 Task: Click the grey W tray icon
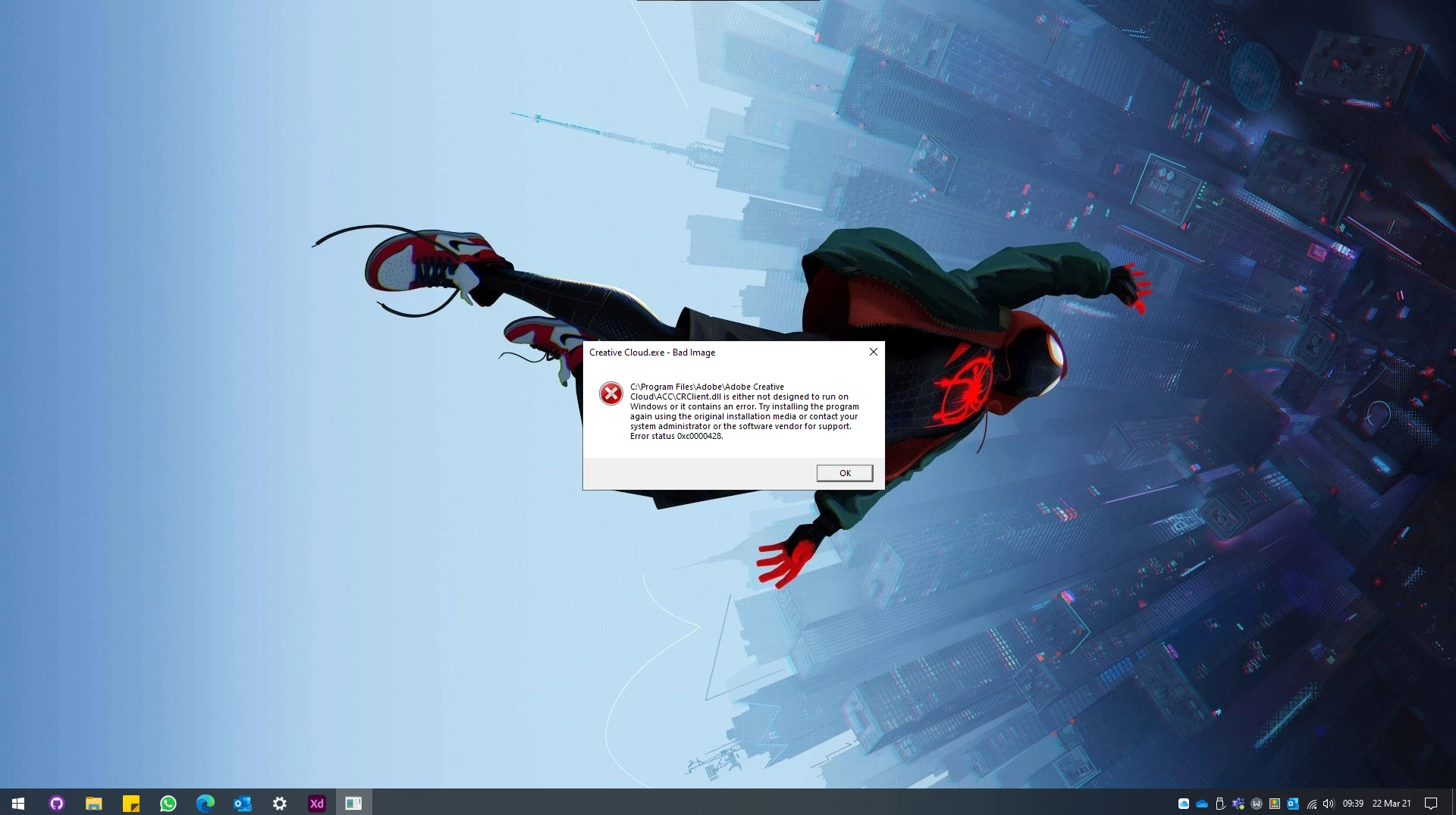1257,804
